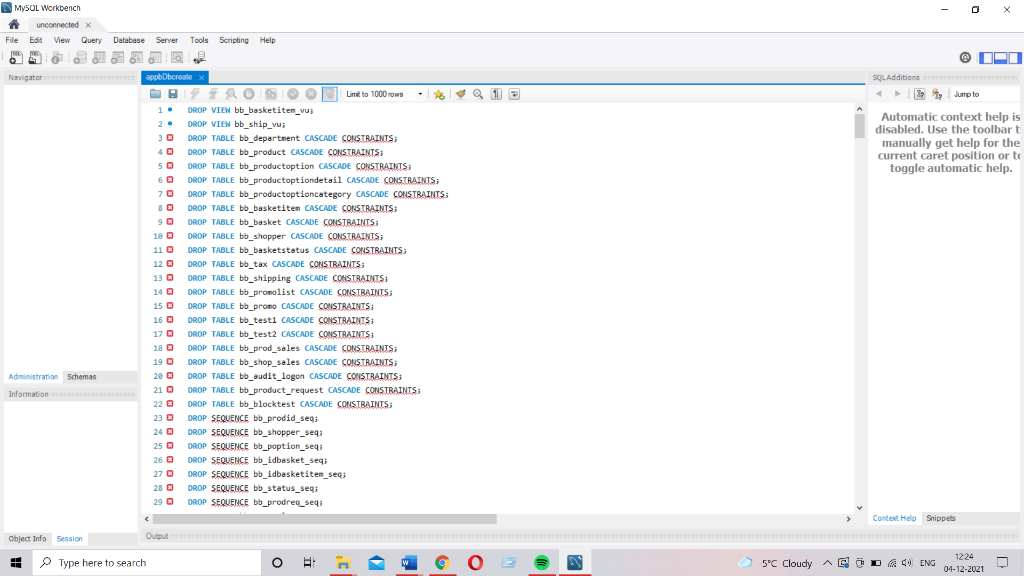Toggle continue-on-error execution button
Screen dimensions: 1024x576
tap(271, 94)
